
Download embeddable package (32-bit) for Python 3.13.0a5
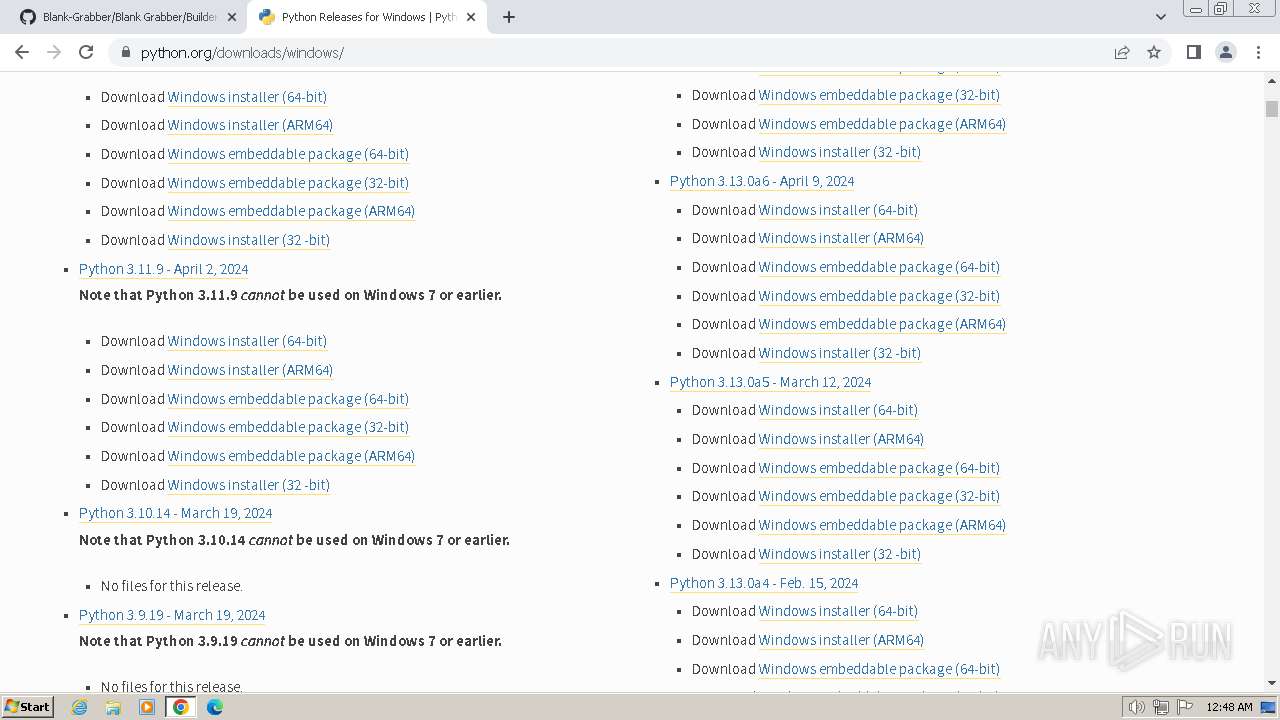[x=879, y=496]
